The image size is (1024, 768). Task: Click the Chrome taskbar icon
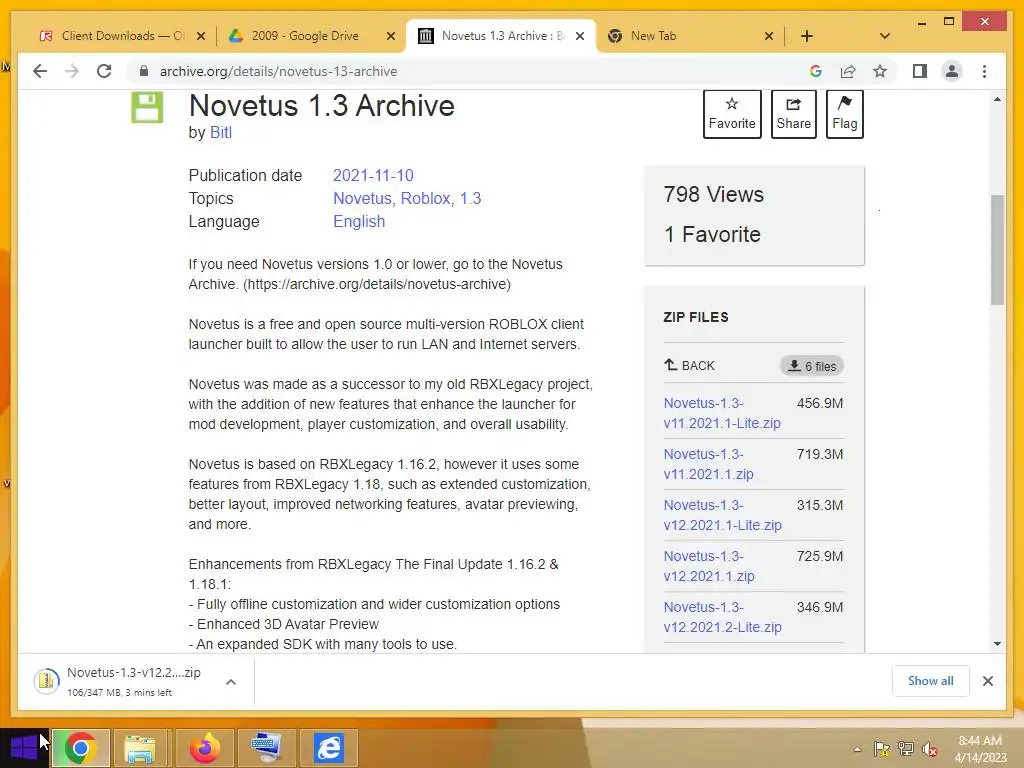[80, 748]
